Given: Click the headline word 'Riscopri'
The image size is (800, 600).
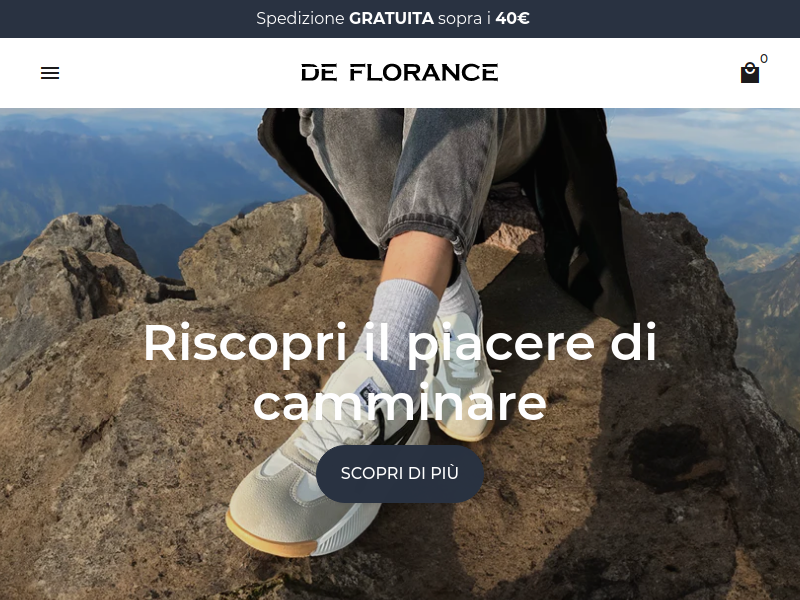Looking at the screenshot, I should (245, 344).
